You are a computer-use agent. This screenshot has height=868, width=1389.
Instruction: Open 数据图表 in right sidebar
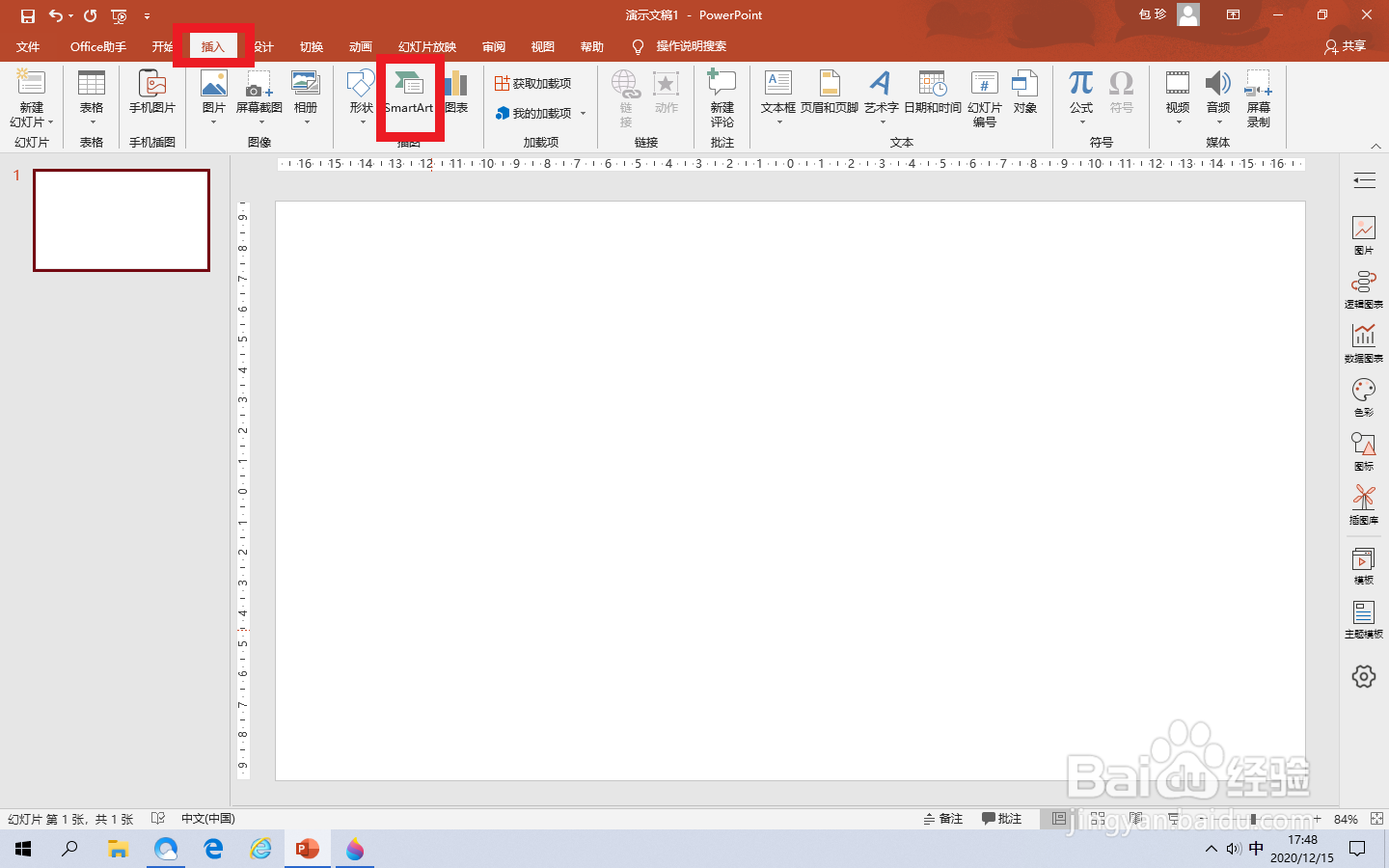click(1364, 343)
